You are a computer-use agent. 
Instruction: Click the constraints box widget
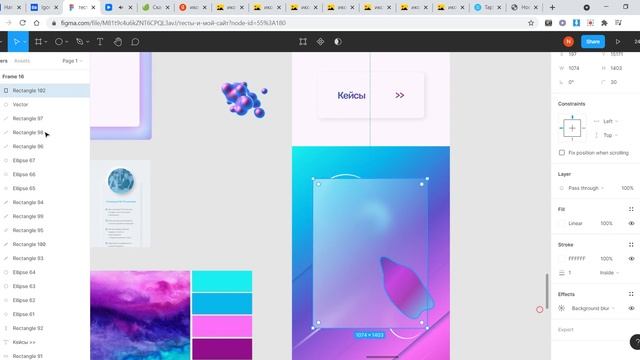572,128
